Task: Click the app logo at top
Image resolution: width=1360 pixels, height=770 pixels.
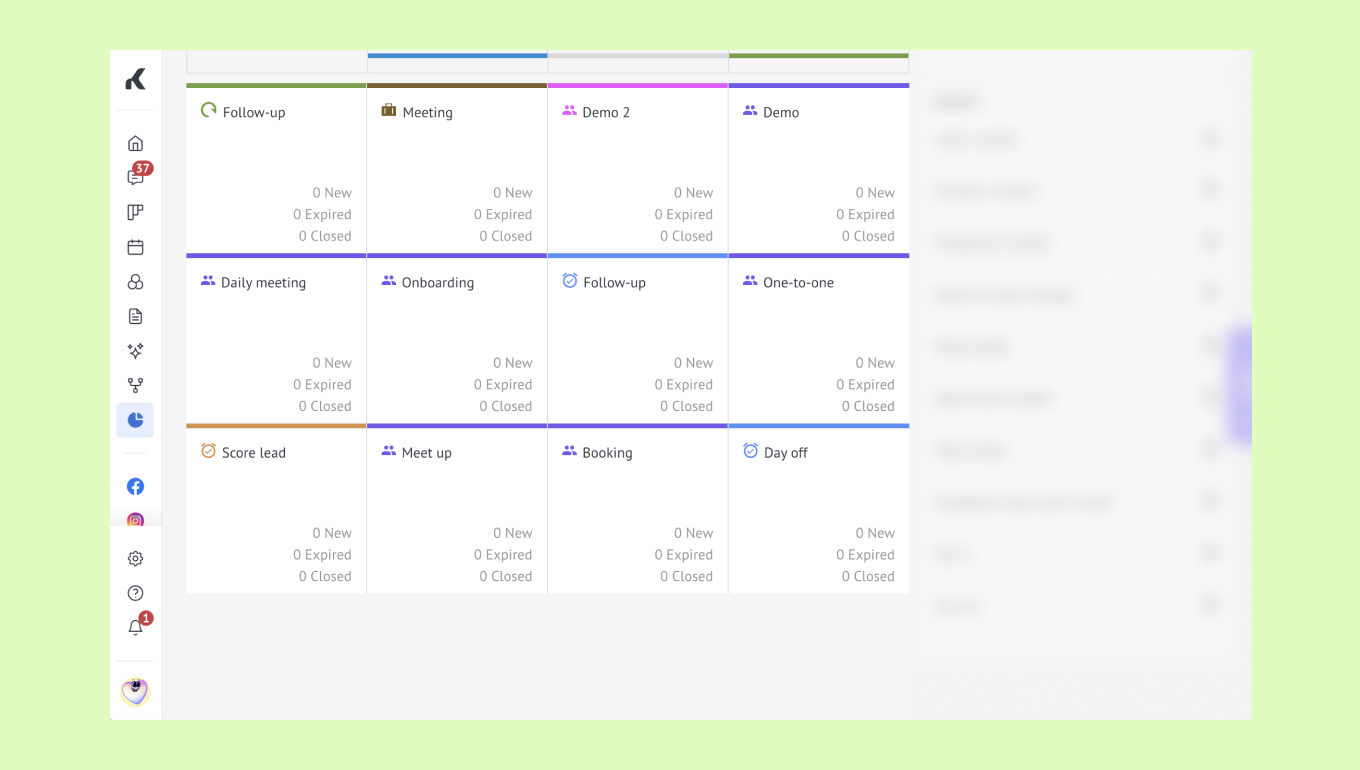Action: point(135,80)
